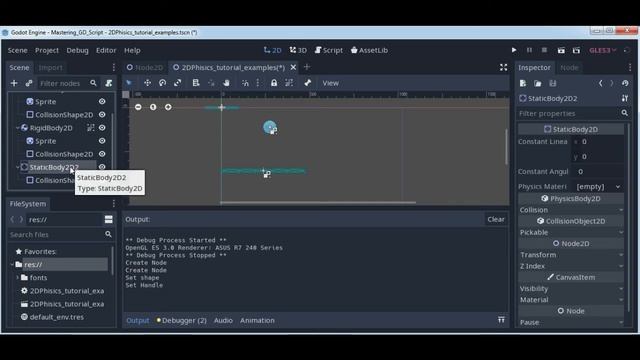This screenshot has height=360, width=640.
Task: Expand the Visibility section
Action: (x=571, y=289)
